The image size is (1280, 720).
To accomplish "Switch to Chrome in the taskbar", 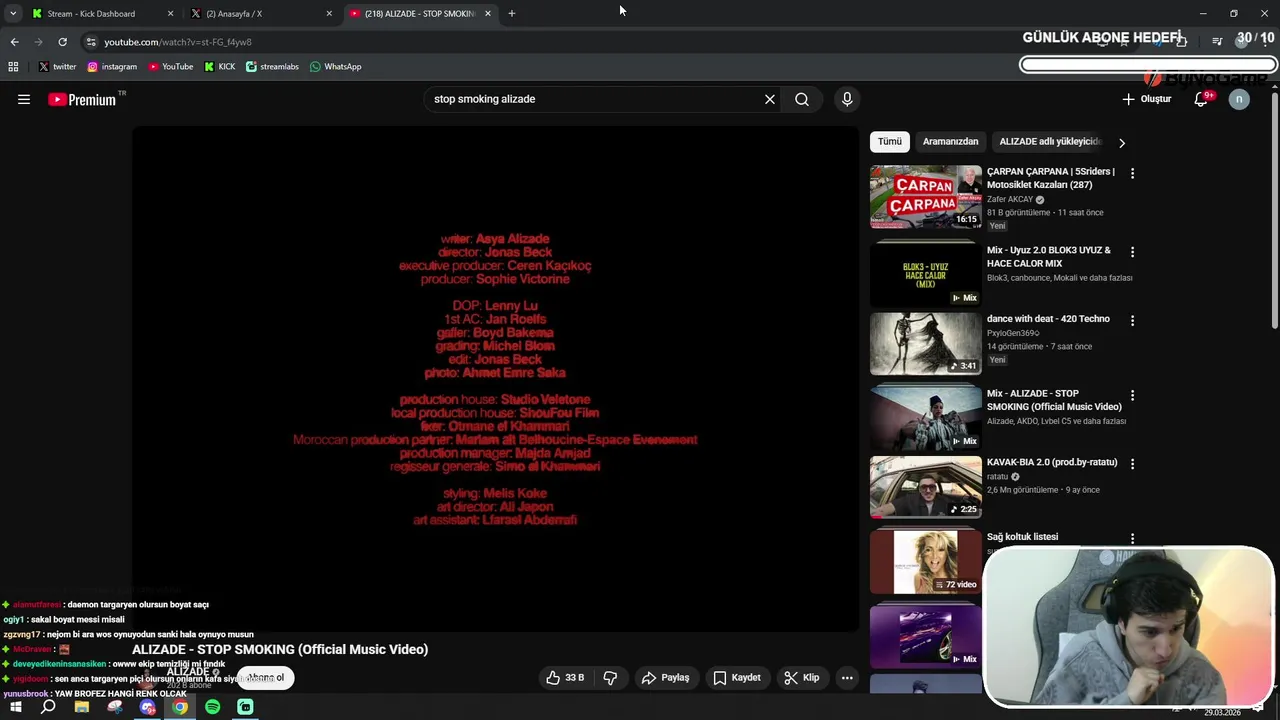I will coord(180,707).
